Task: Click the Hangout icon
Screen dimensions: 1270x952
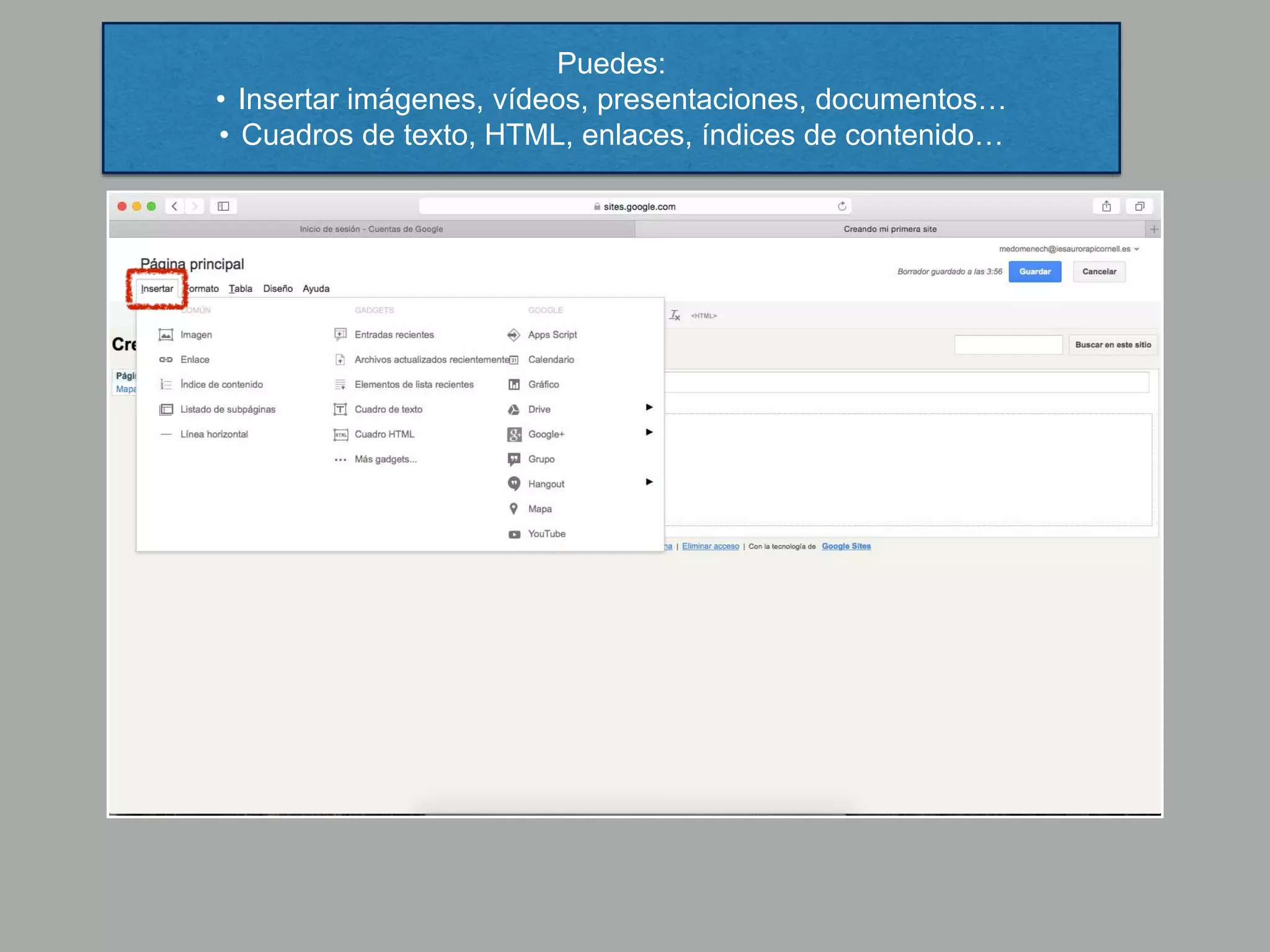Action: click(x=514, y=483)
